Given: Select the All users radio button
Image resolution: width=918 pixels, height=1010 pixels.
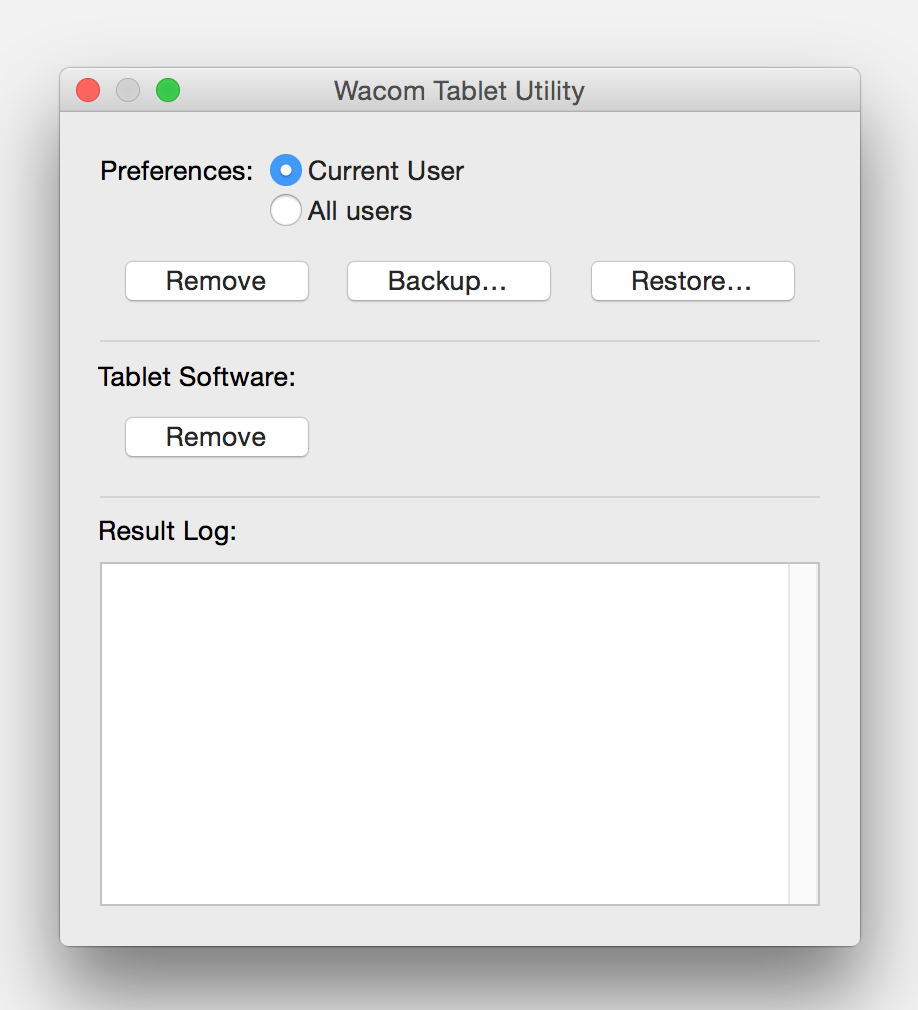Looking at the screenshot, I should pos(286,211).
